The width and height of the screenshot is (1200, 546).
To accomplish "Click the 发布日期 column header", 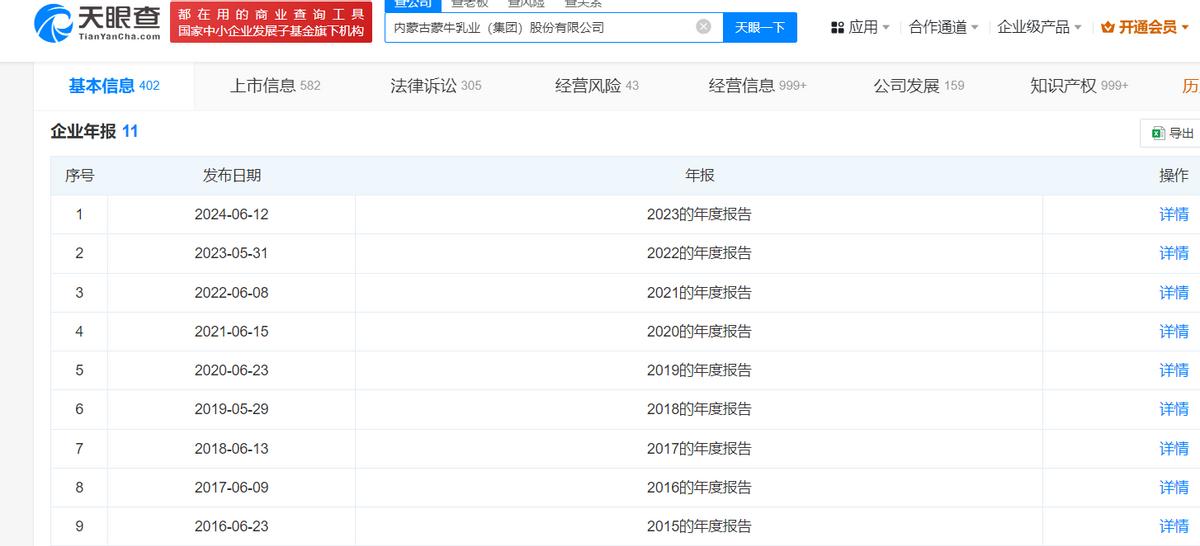I will tap(232, 175).
